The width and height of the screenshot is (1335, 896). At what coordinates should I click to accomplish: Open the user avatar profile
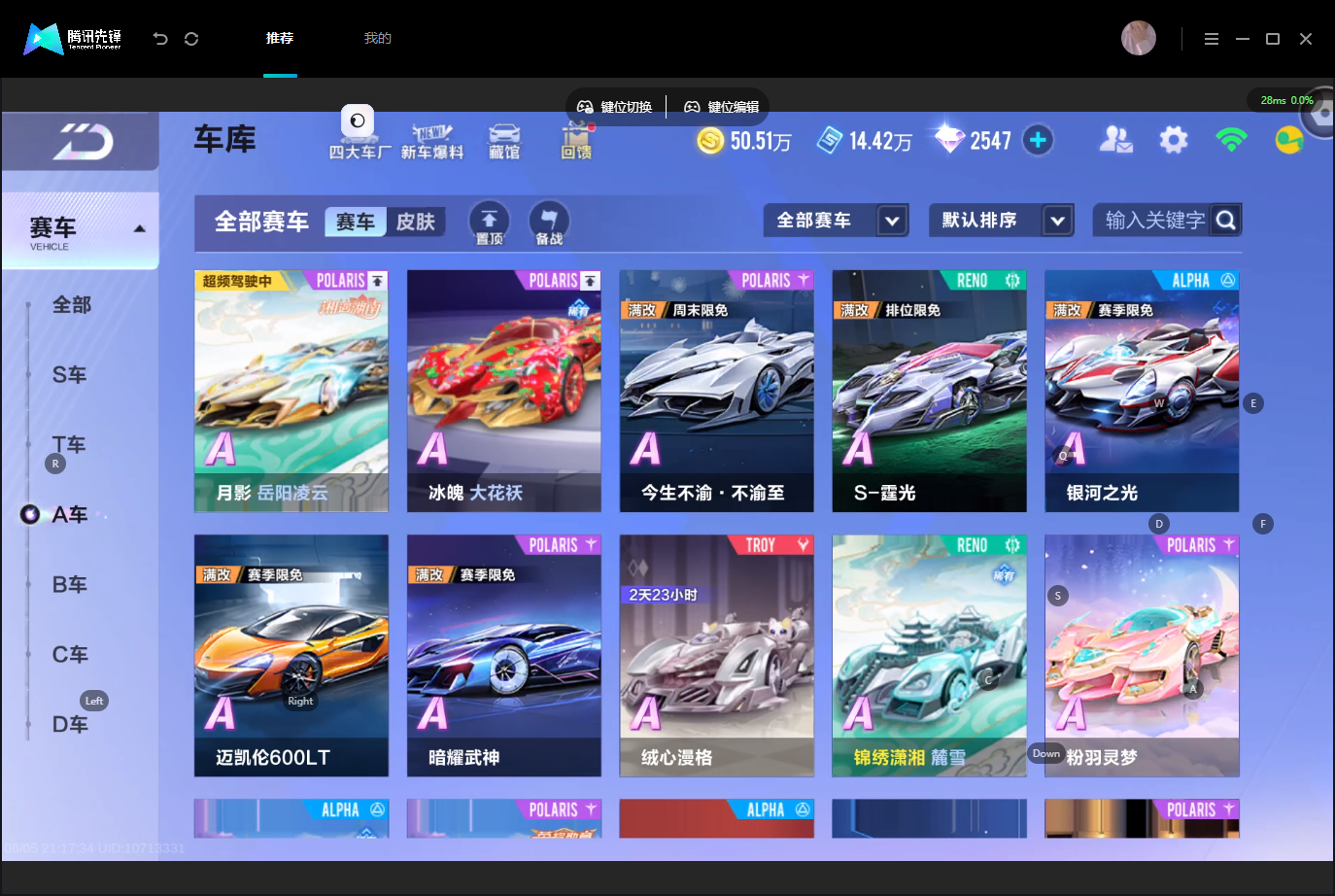[x=1139, y=38]
